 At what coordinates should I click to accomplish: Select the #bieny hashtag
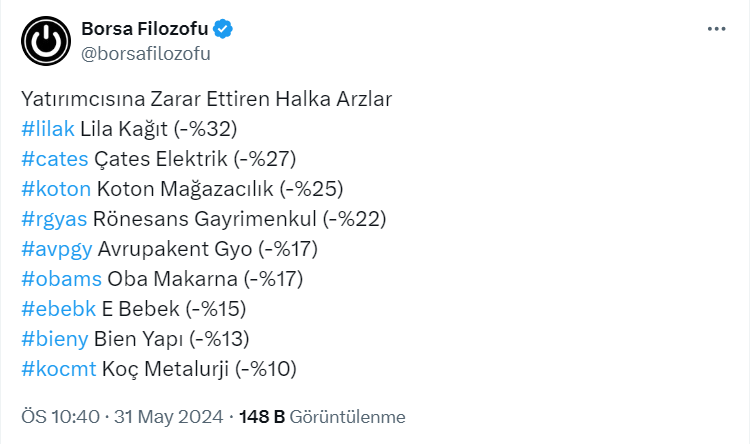[54, 339]
